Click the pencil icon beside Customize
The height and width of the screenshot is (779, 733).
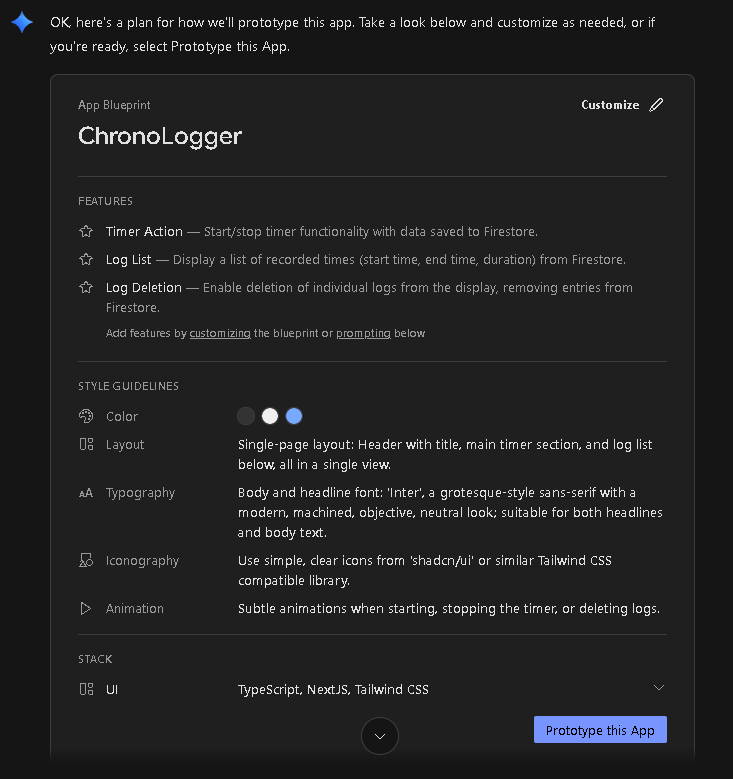[x=656, y=105]
